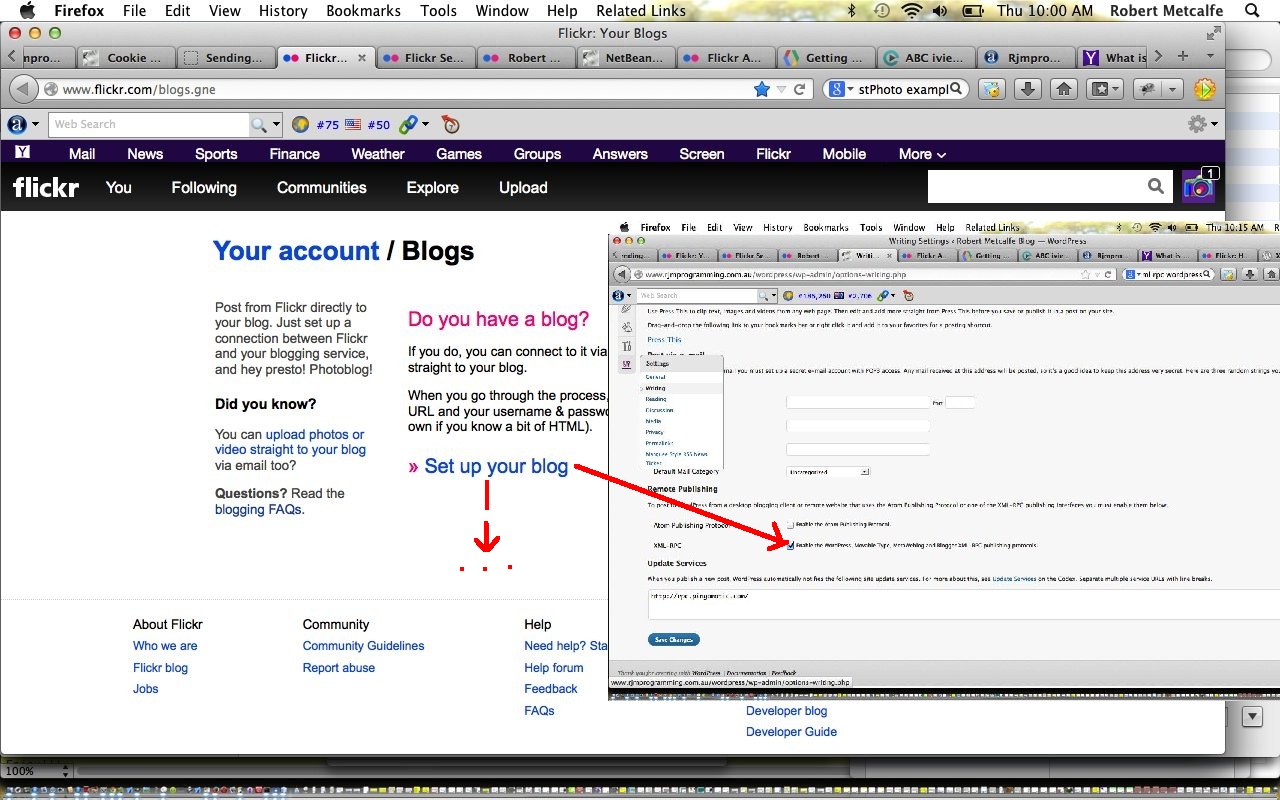Click the Flickr search magnifier icon

pos(1156,186)
